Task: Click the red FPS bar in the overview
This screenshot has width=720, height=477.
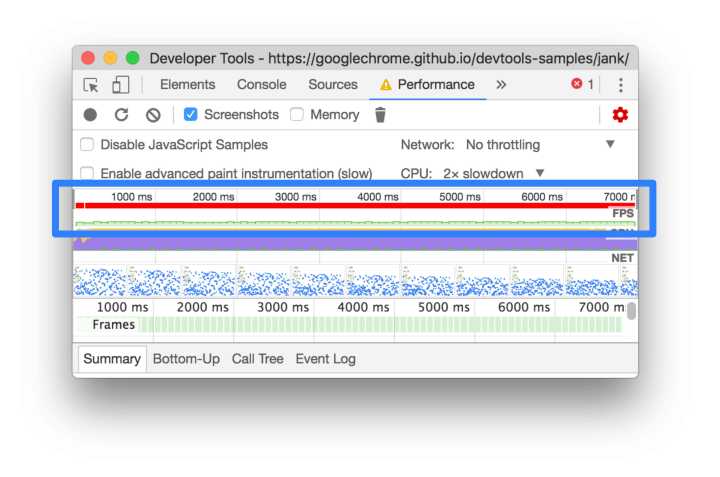Action: (x=356, y=206)
